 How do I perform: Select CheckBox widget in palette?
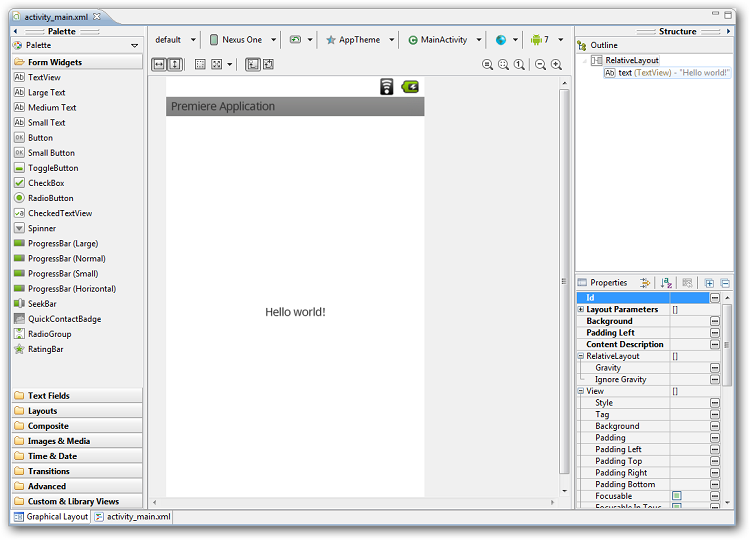(x=45, y=183)
